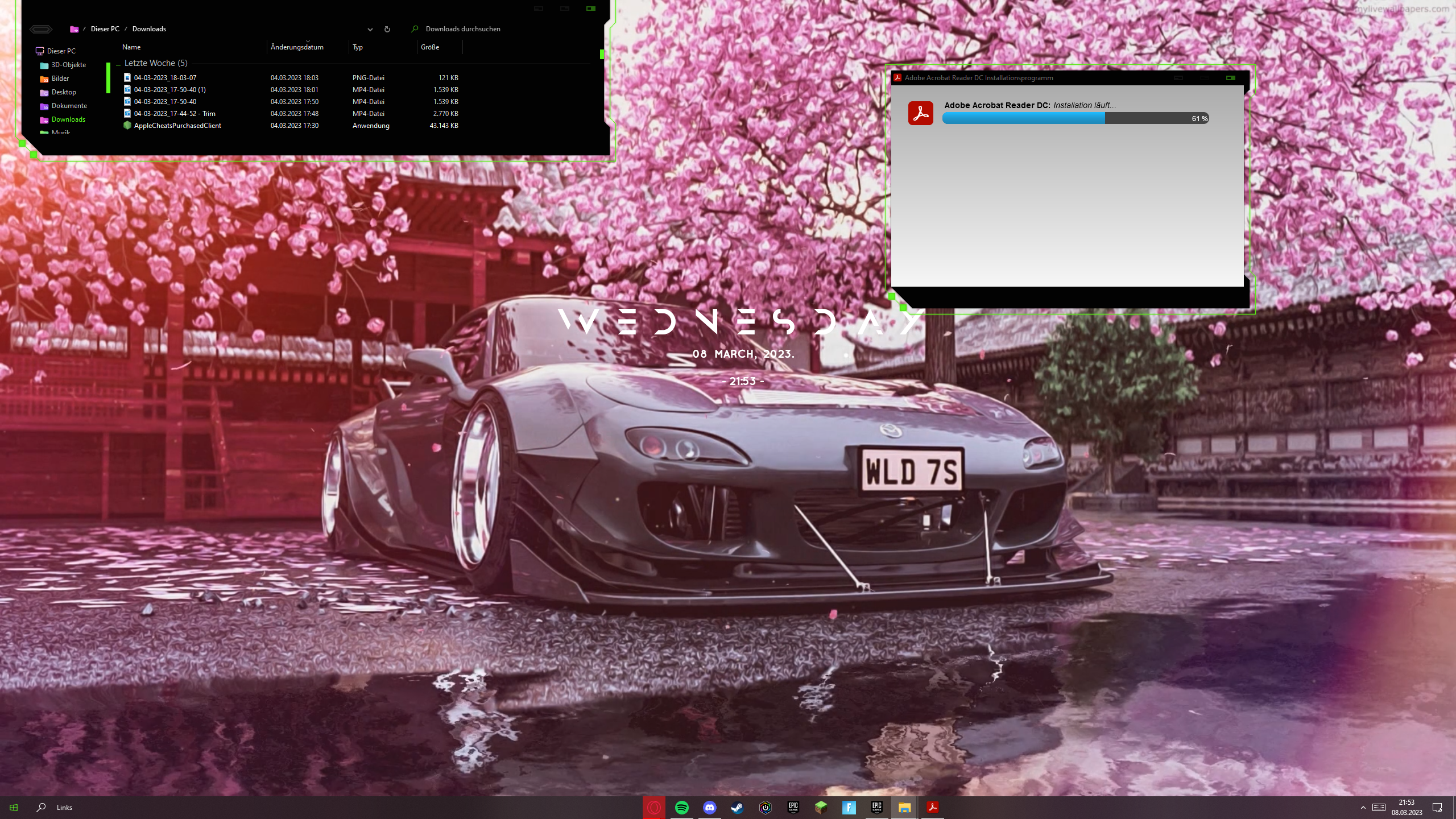
Task: Launch Discord from the taskbar
Action: coord(709,807)
